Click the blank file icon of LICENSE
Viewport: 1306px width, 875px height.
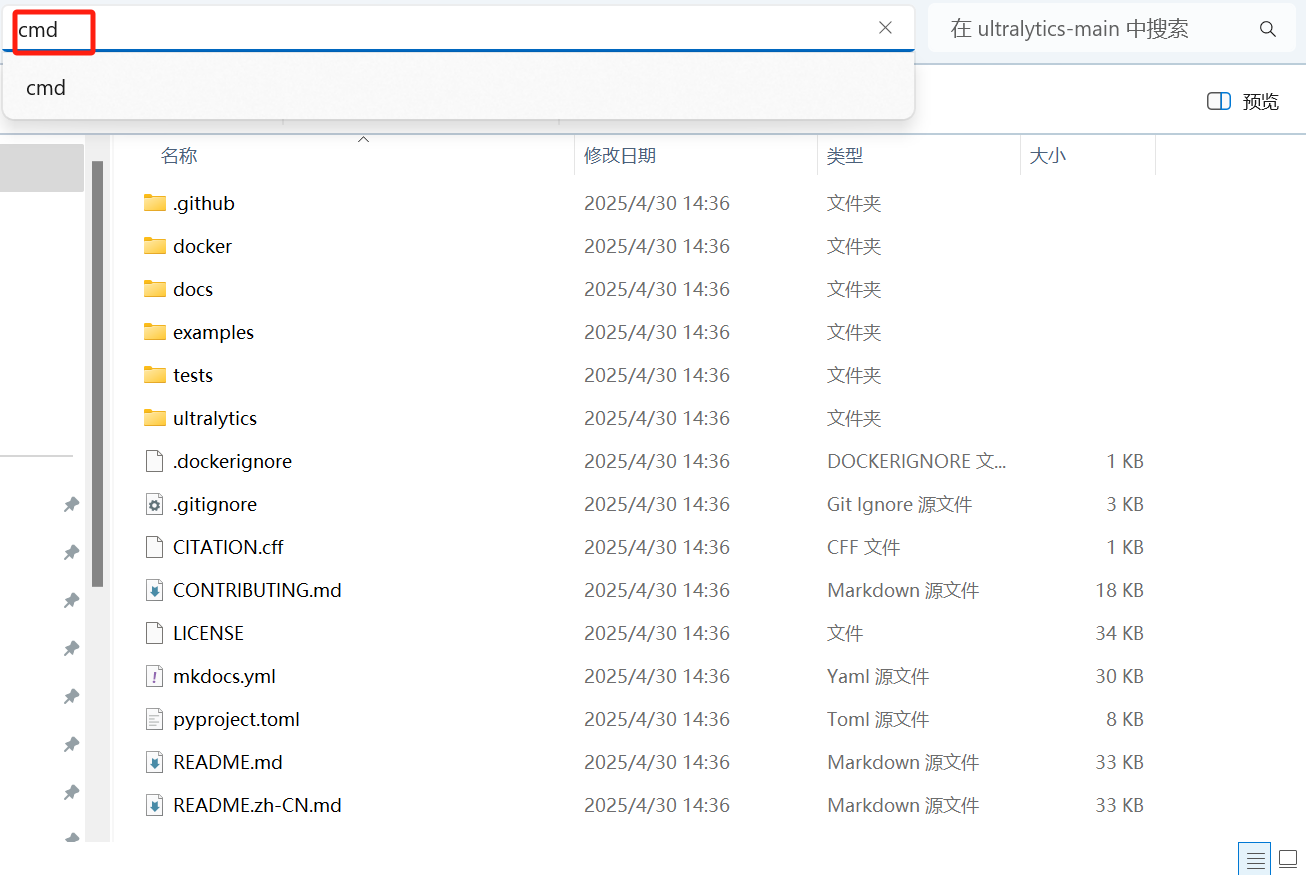pos(154,633)
